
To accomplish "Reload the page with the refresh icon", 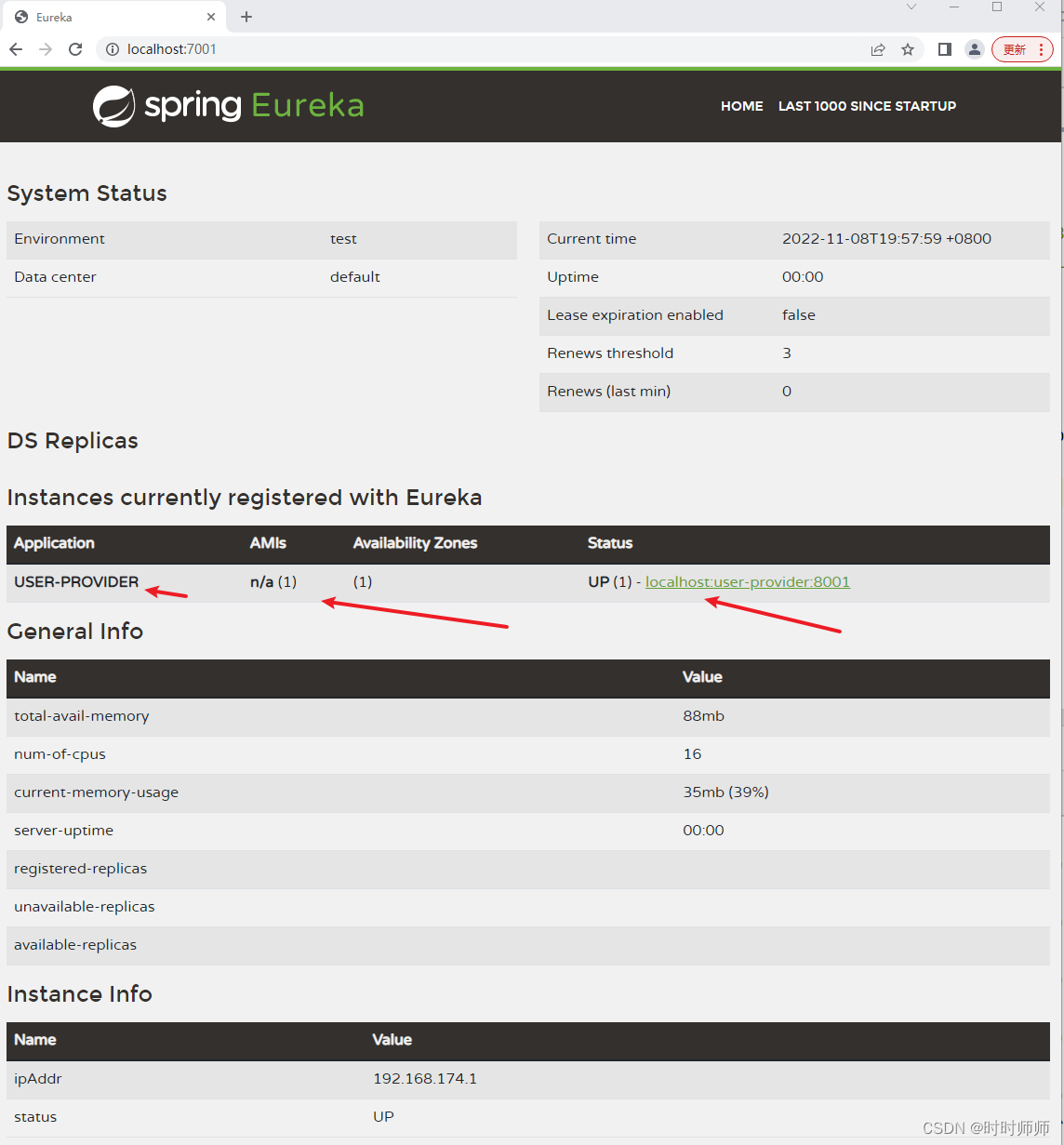I will pos(75,49).
